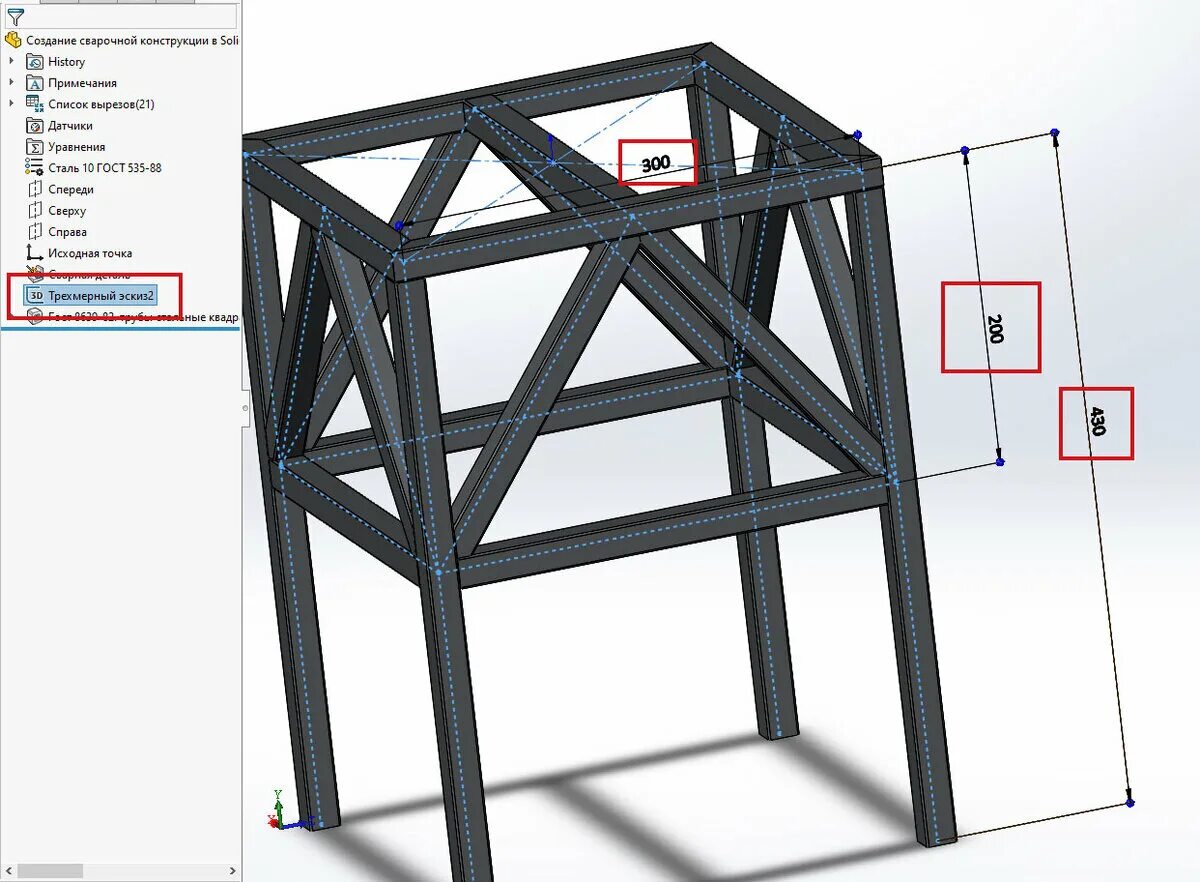The height and width of the screenshot is (882, 1200).
Task: Click the origin icon for Исходная точка
Action: point(35,253)
